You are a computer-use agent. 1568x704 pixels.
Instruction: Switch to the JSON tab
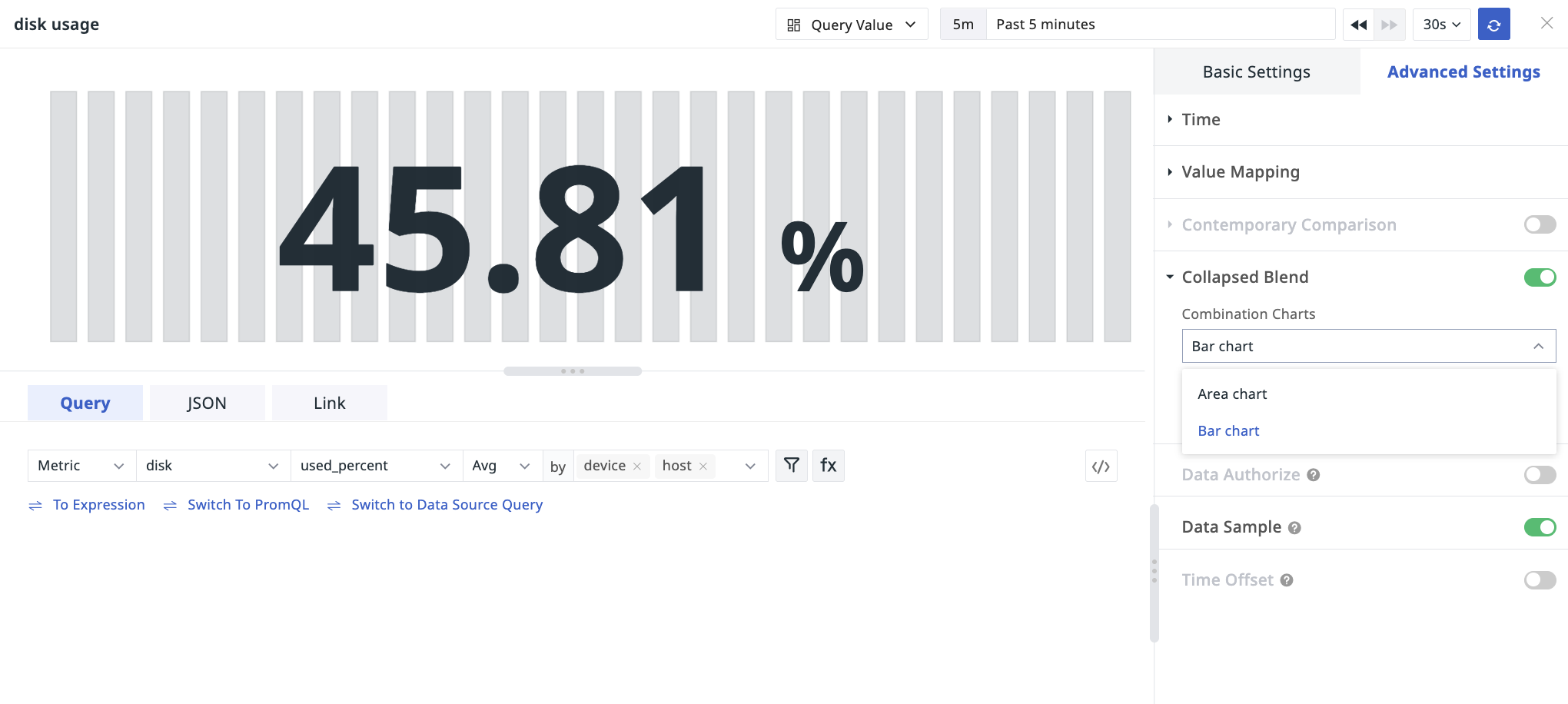(x=207, y=403)
